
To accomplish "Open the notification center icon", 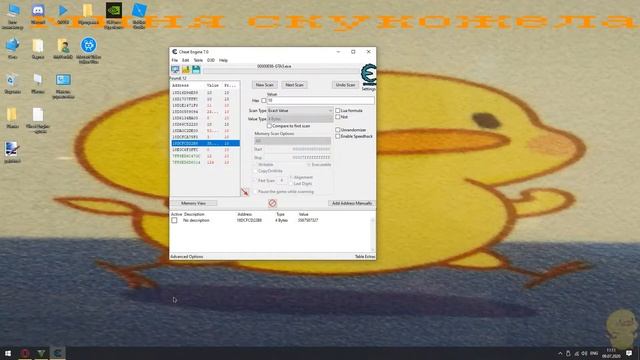I will [629, 353].
